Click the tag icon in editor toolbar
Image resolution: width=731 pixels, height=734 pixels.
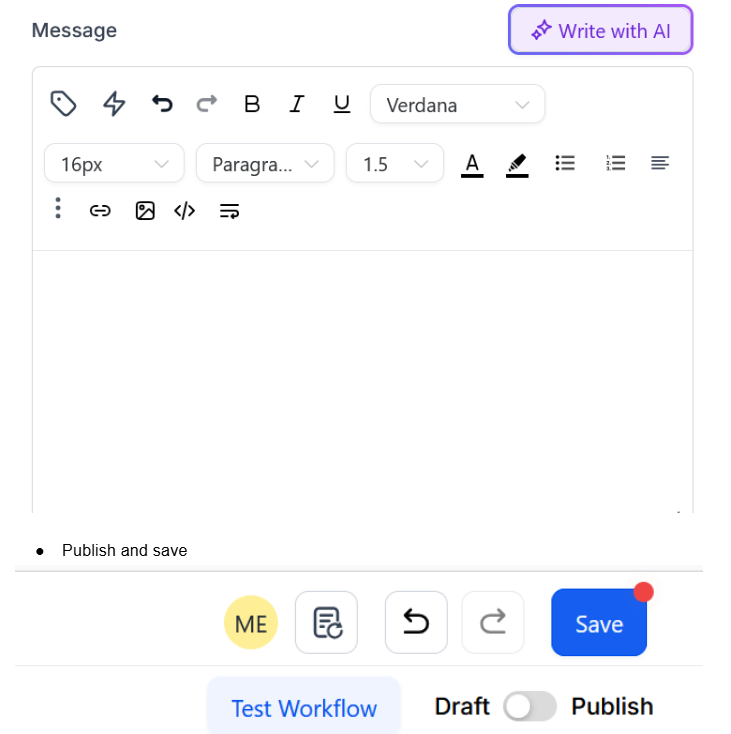pos(64,104)
